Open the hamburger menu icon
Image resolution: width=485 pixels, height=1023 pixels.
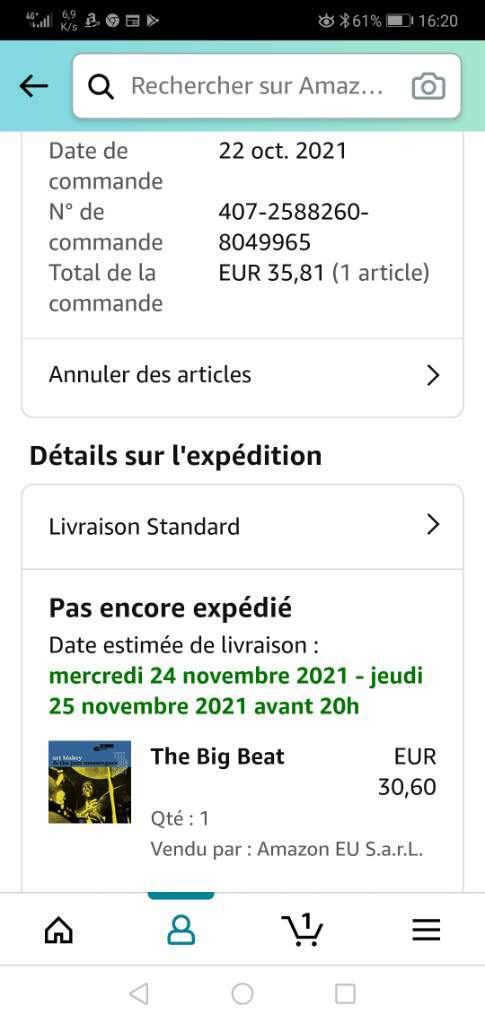coord(426,930)
